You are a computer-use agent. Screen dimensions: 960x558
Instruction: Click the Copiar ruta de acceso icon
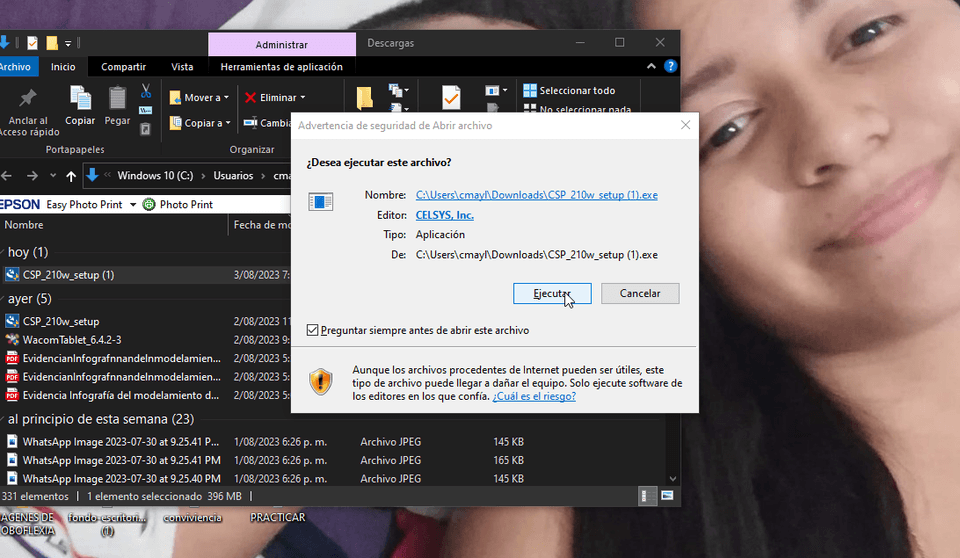pos(146,110)
